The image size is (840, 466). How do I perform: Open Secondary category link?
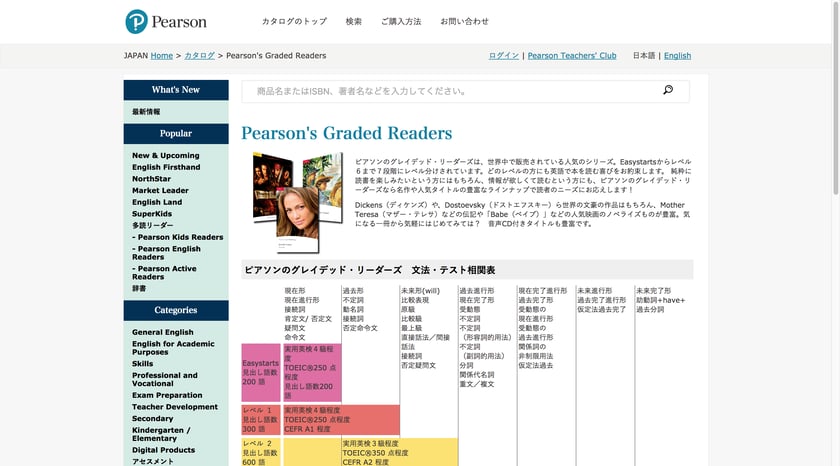coord(153,419)
